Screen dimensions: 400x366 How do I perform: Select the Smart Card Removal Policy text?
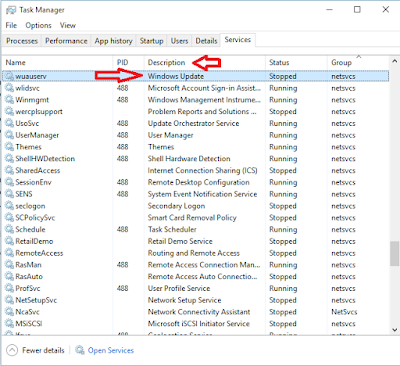tap(192, 218)
